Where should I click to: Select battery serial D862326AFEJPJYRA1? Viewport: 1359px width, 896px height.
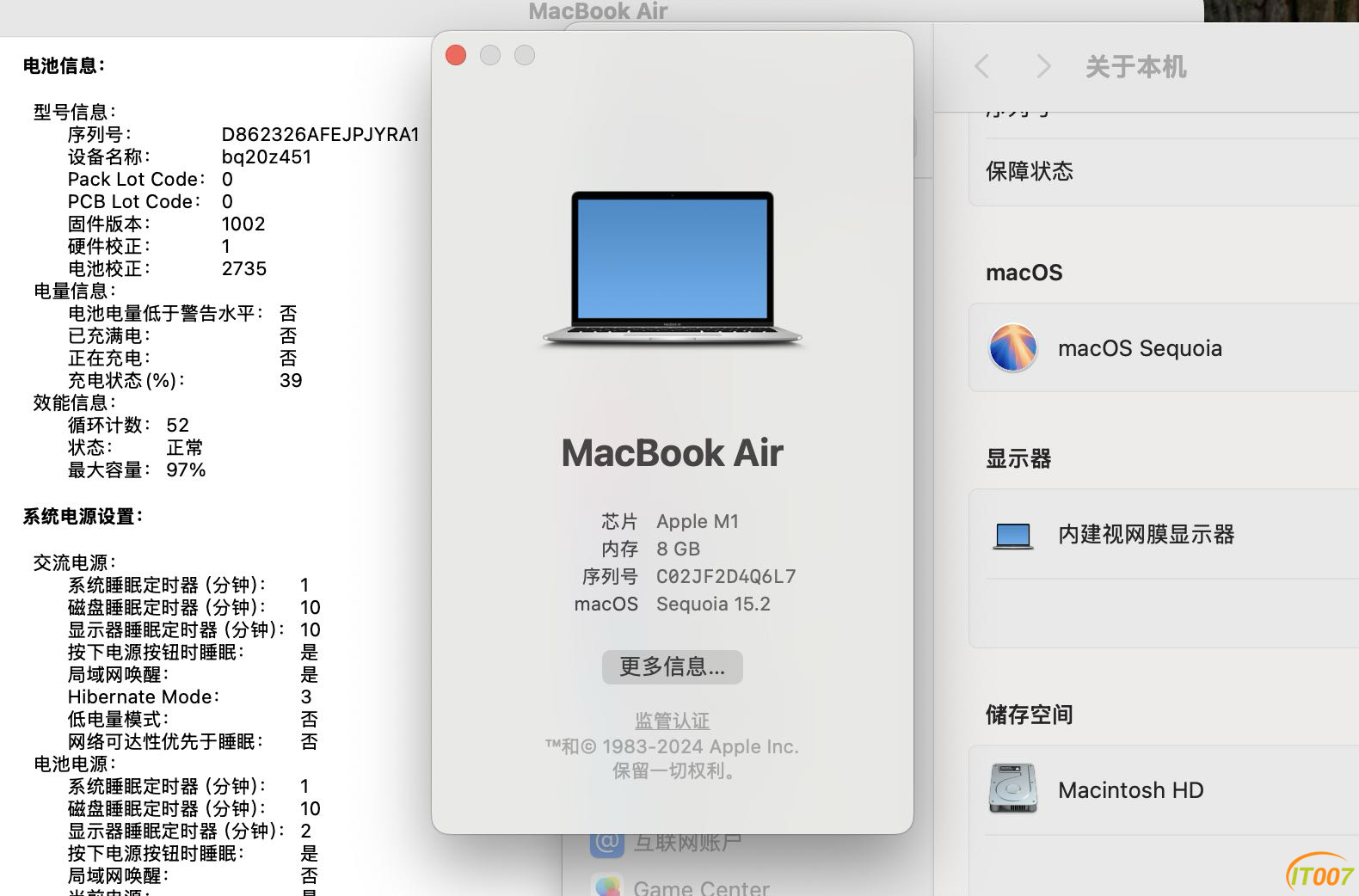[x=320, y=134]
